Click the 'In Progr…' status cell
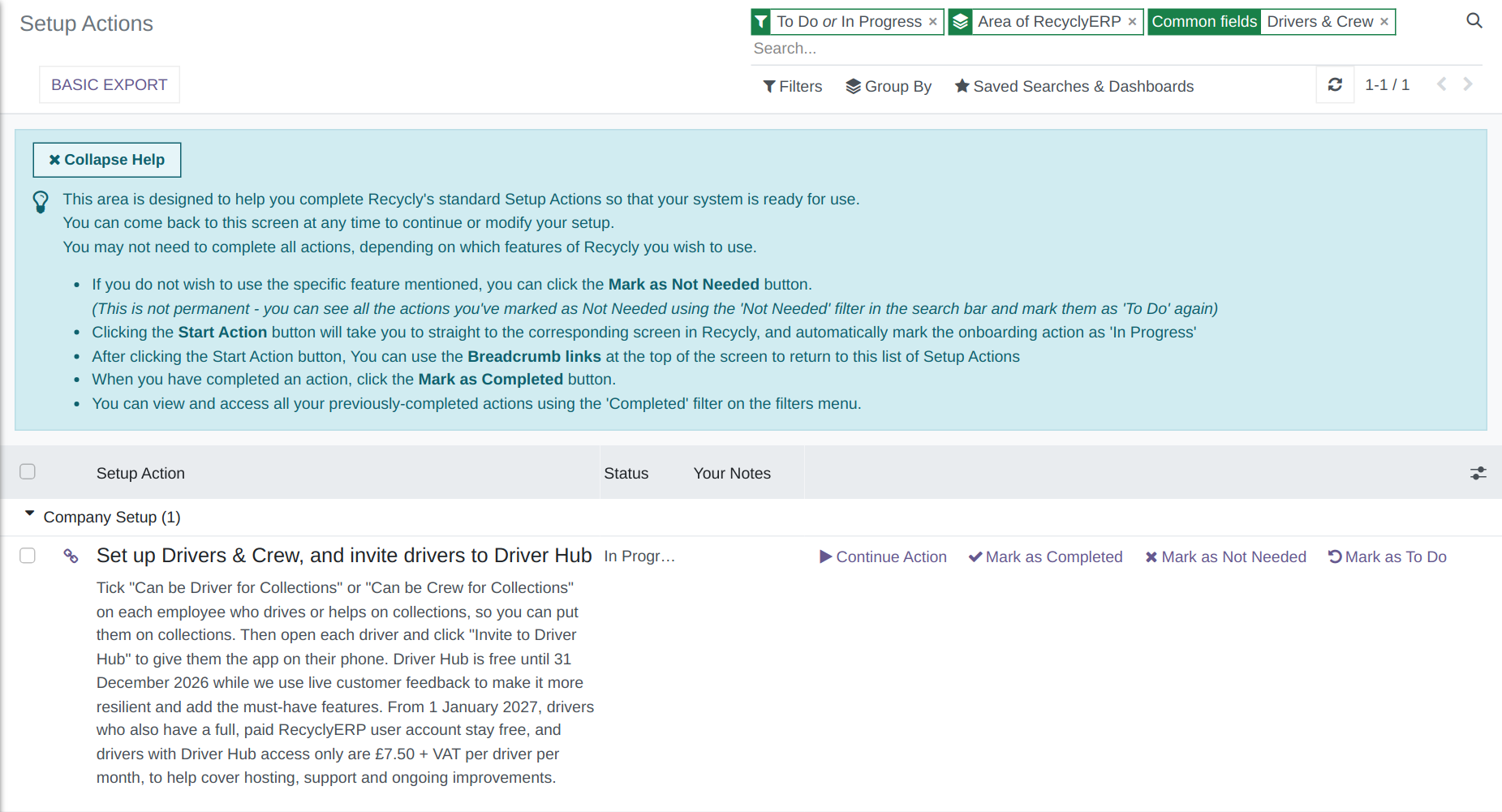Image resolution: width=1502 pixels, height=812 pixels. point(639,556)
